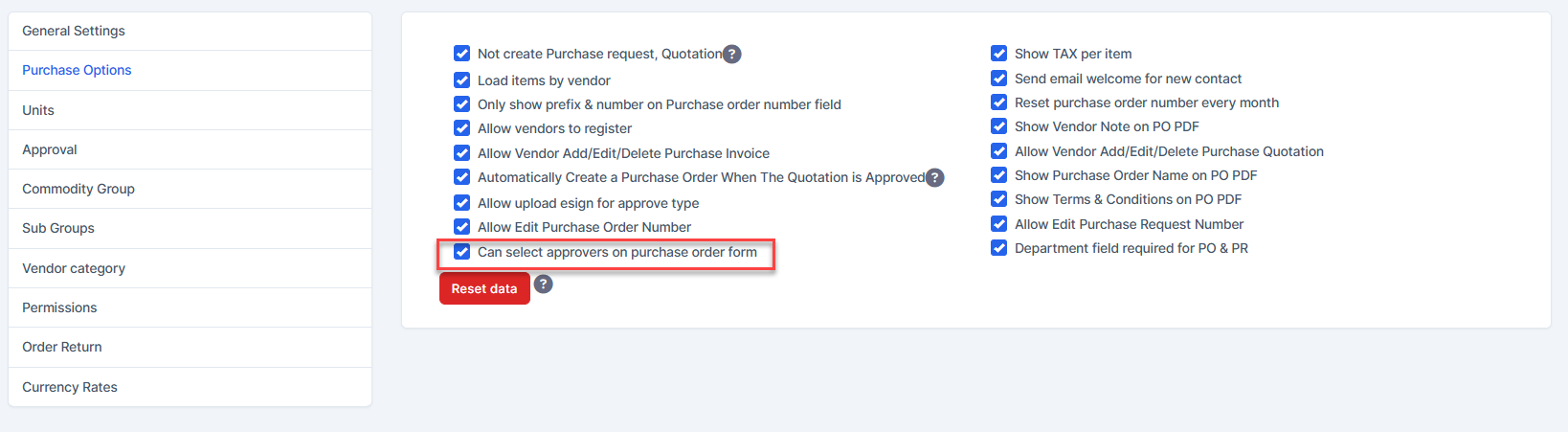Disable Reset purchase order number every month
Image resolution: width=1568 pixels, height=432 pixels.
(999, 102)
